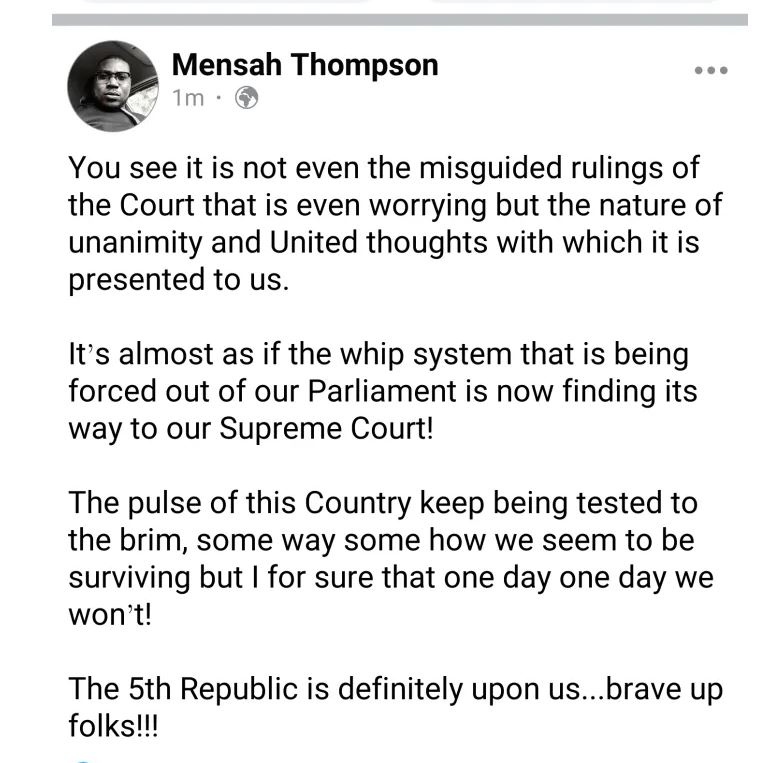
Task: Click the author name Mensah Thompson
Action: [x=305, y=65]
